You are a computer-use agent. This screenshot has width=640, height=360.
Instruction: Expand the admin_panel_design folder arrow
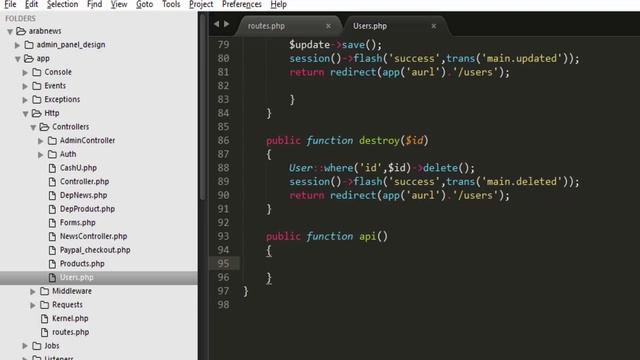click(x=17, y=45)
